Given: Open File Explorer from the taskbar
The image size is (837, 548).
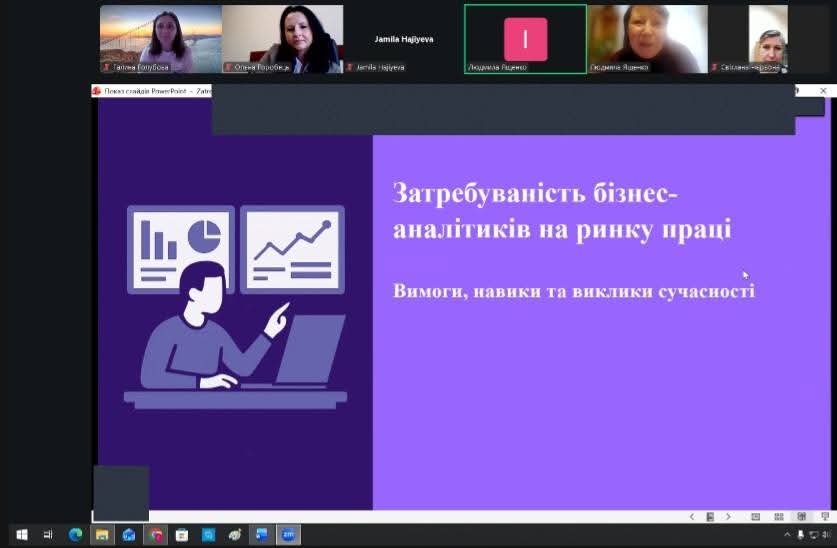Looking at the screenshot, I should click(102, 535).
